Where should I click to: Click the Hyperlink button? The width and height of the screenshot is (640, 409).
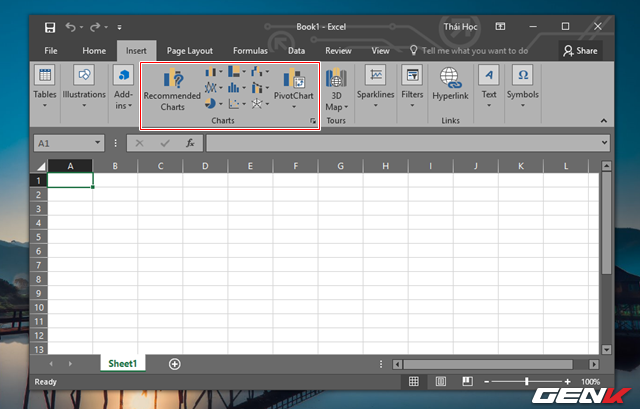pos(450,84)
